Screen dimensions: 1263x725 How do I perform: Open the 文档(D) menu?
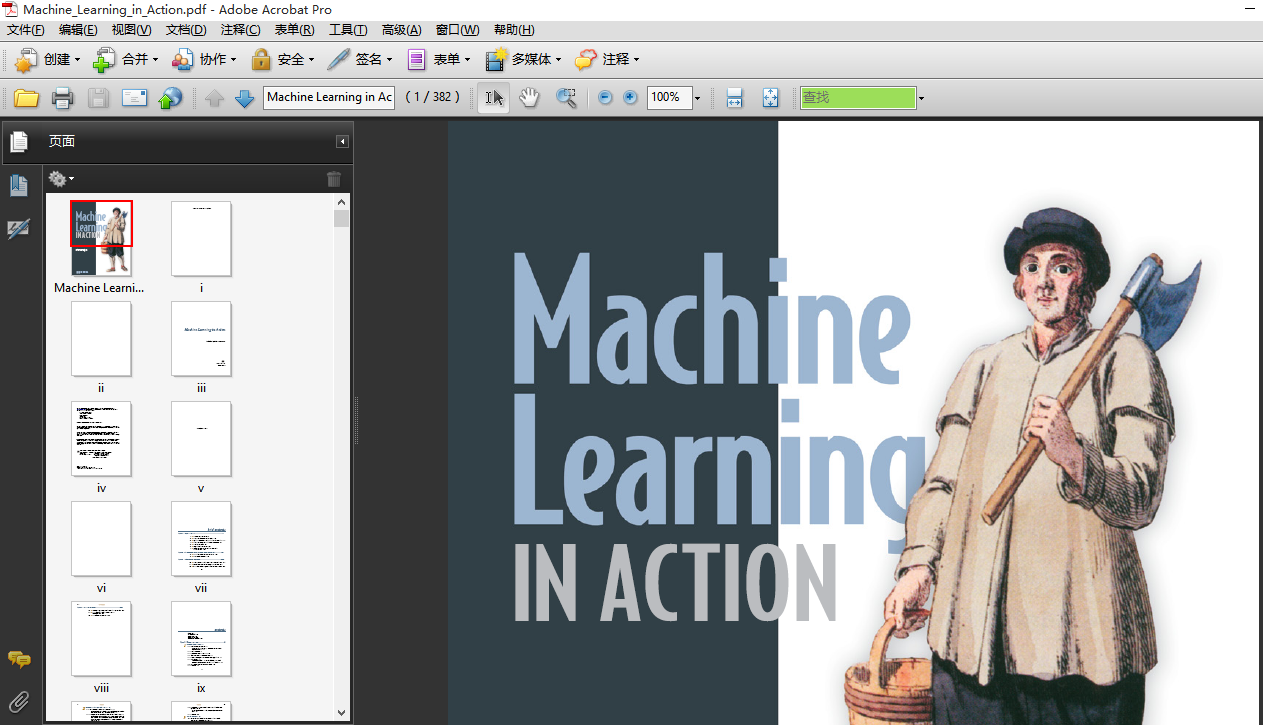click(186, 30)
